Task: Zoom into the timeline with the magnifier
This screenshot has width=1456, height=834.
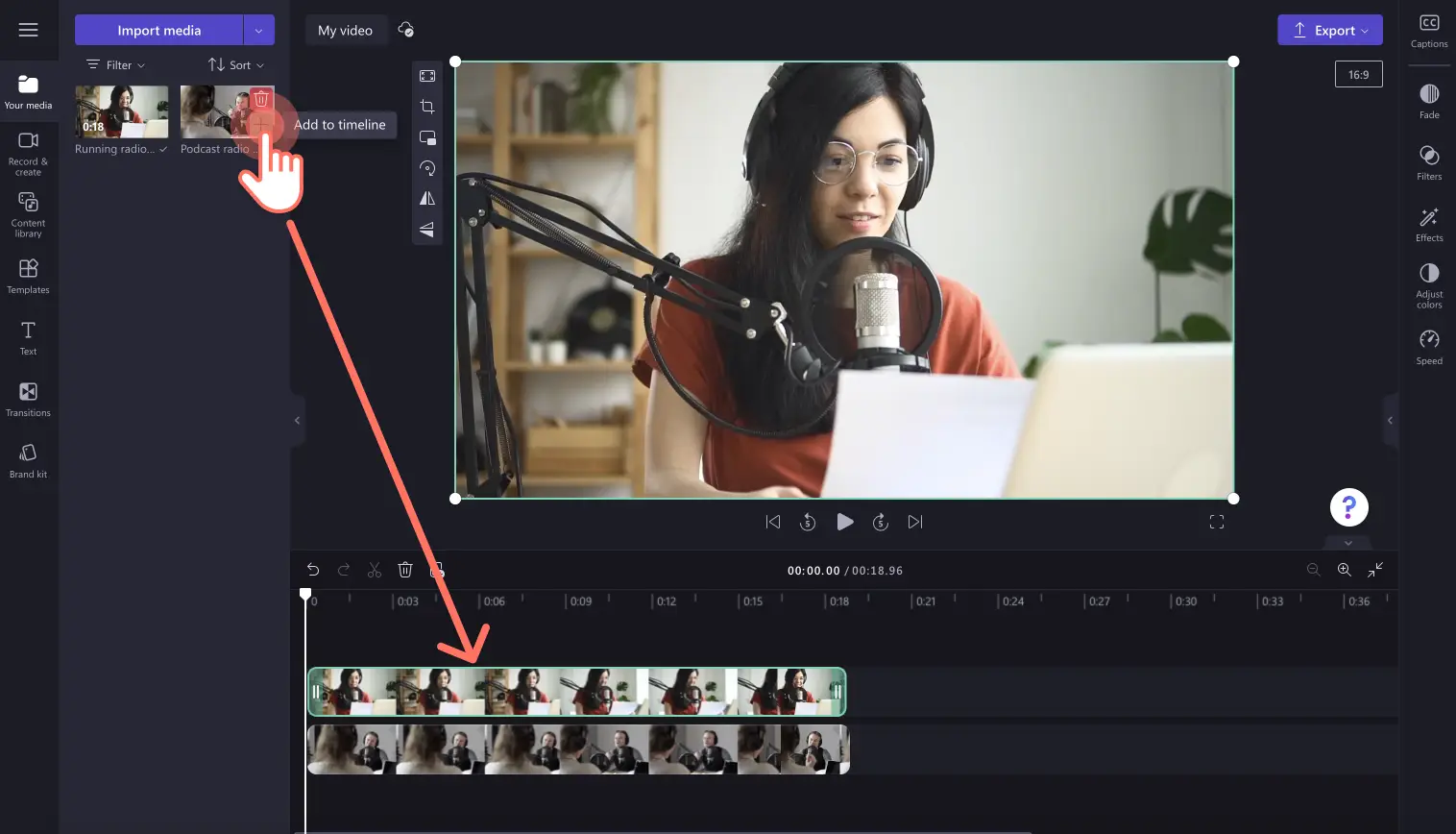Action: coord(1344,569)
